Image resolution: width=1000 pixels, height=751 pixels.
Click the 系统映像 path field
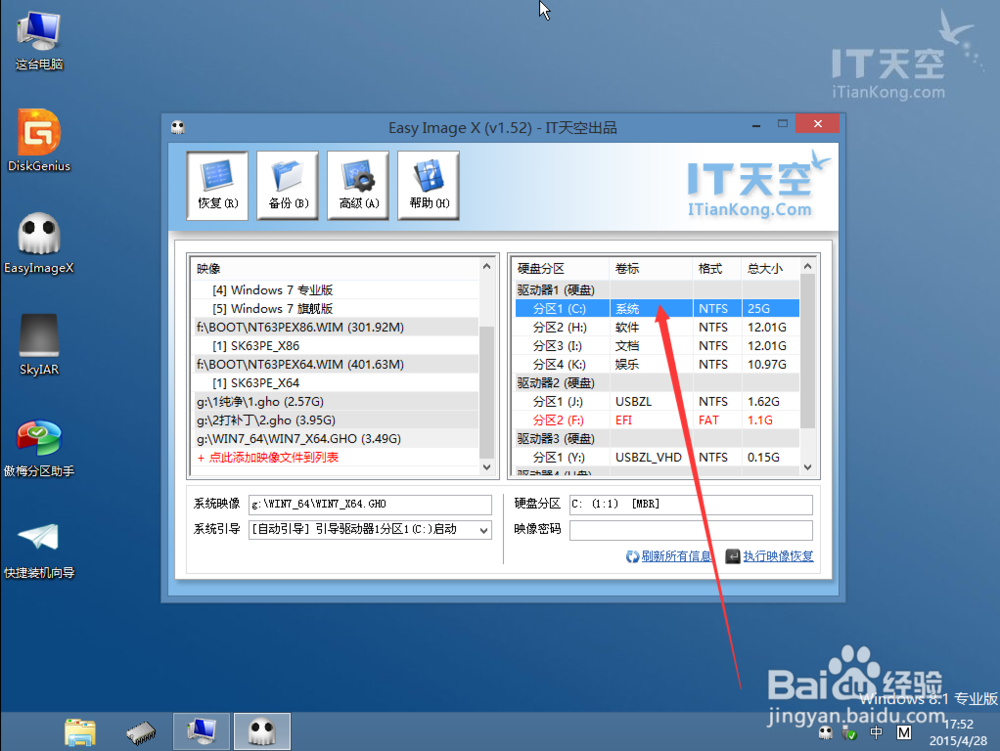370,504
